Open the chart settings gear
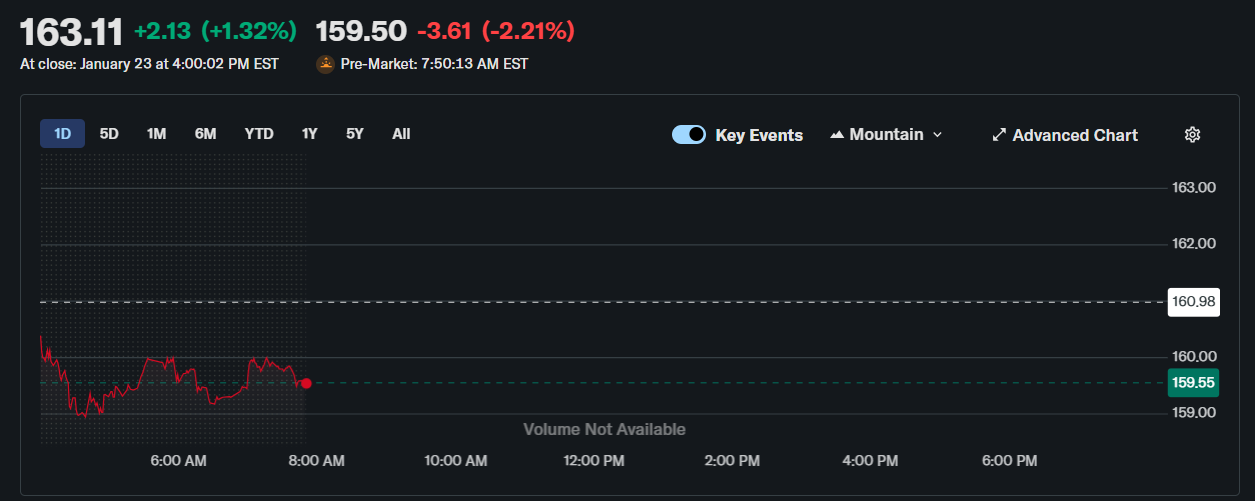The width and height of the screenshot is (1255, 501). click(1192, 135)
